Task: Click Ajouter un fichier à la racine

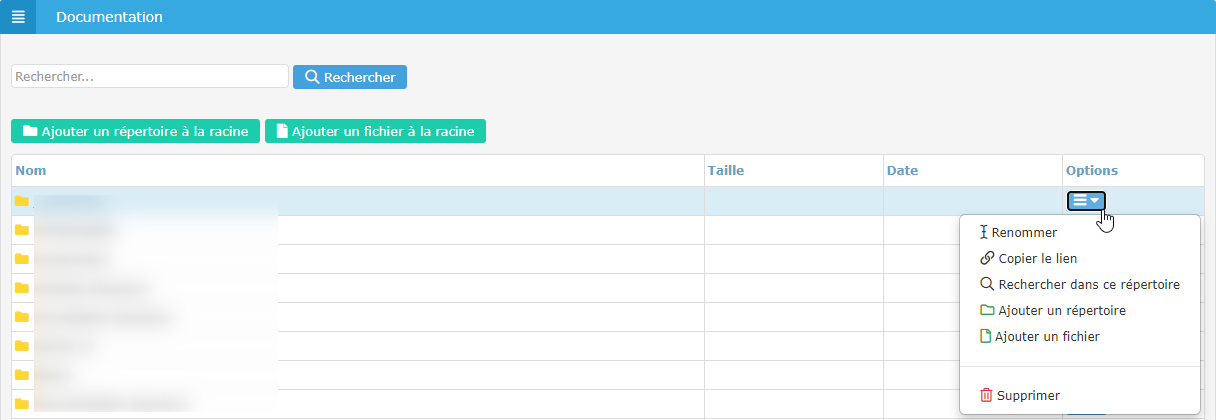Action: point(375,131)
